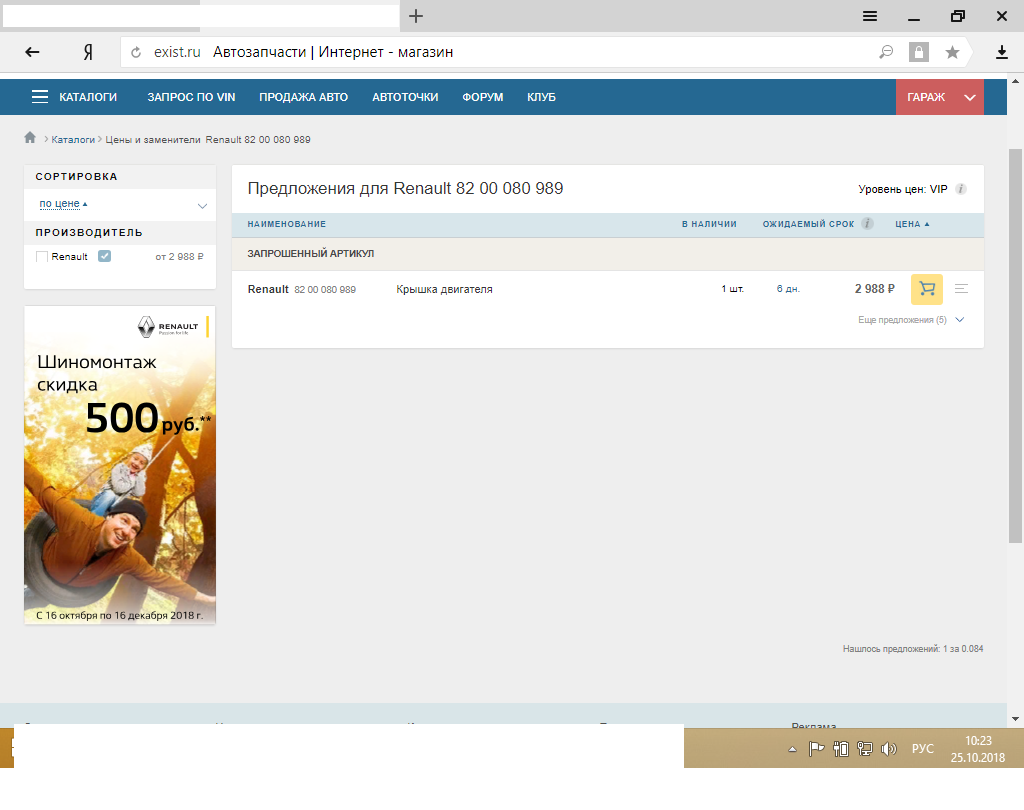Open the browser hamburger menu
Screen dimensions: 1024x810
[x=870, y=16]
